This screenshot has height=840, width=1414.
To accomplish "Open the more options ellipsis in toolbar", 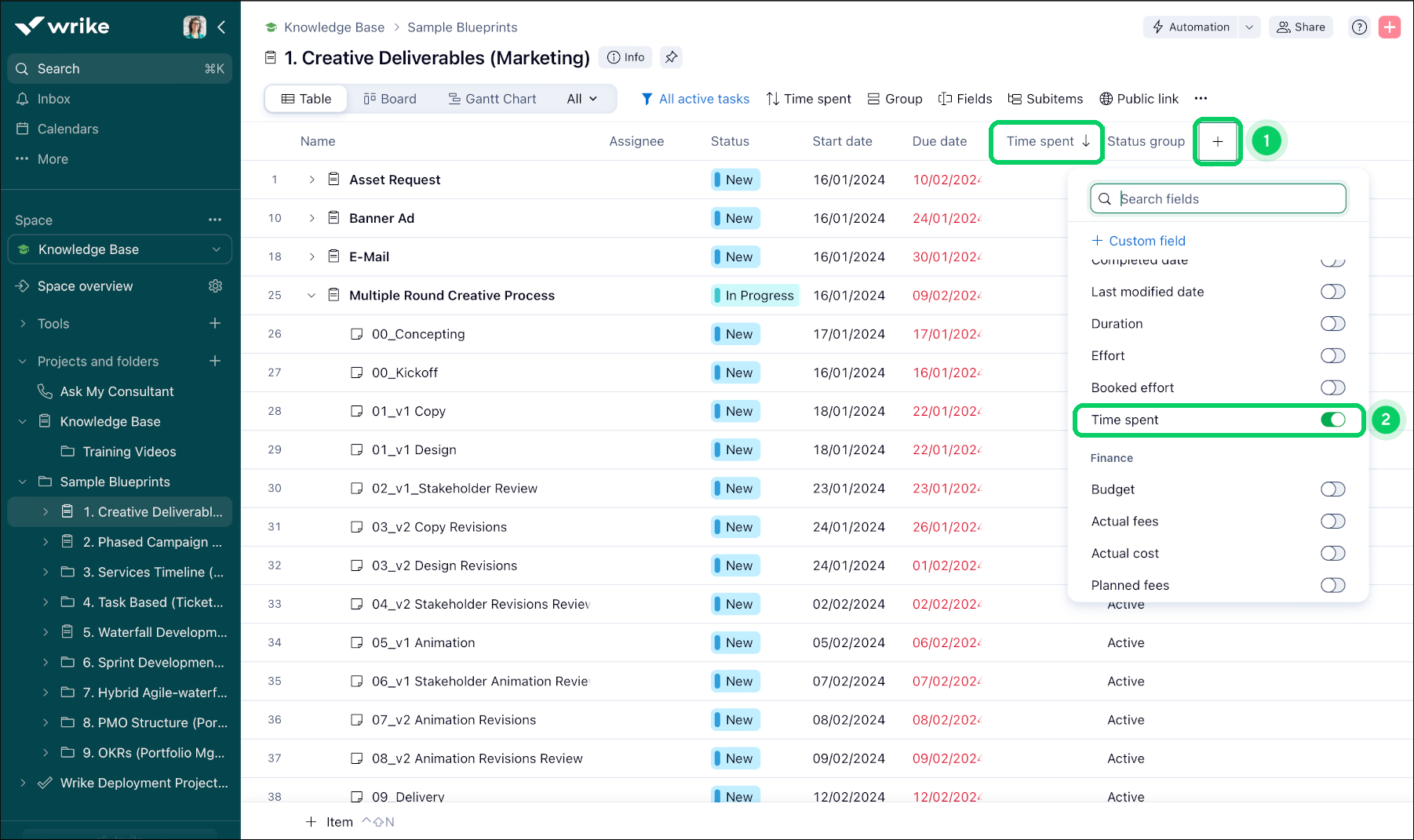I will [x=1201, y=99].
